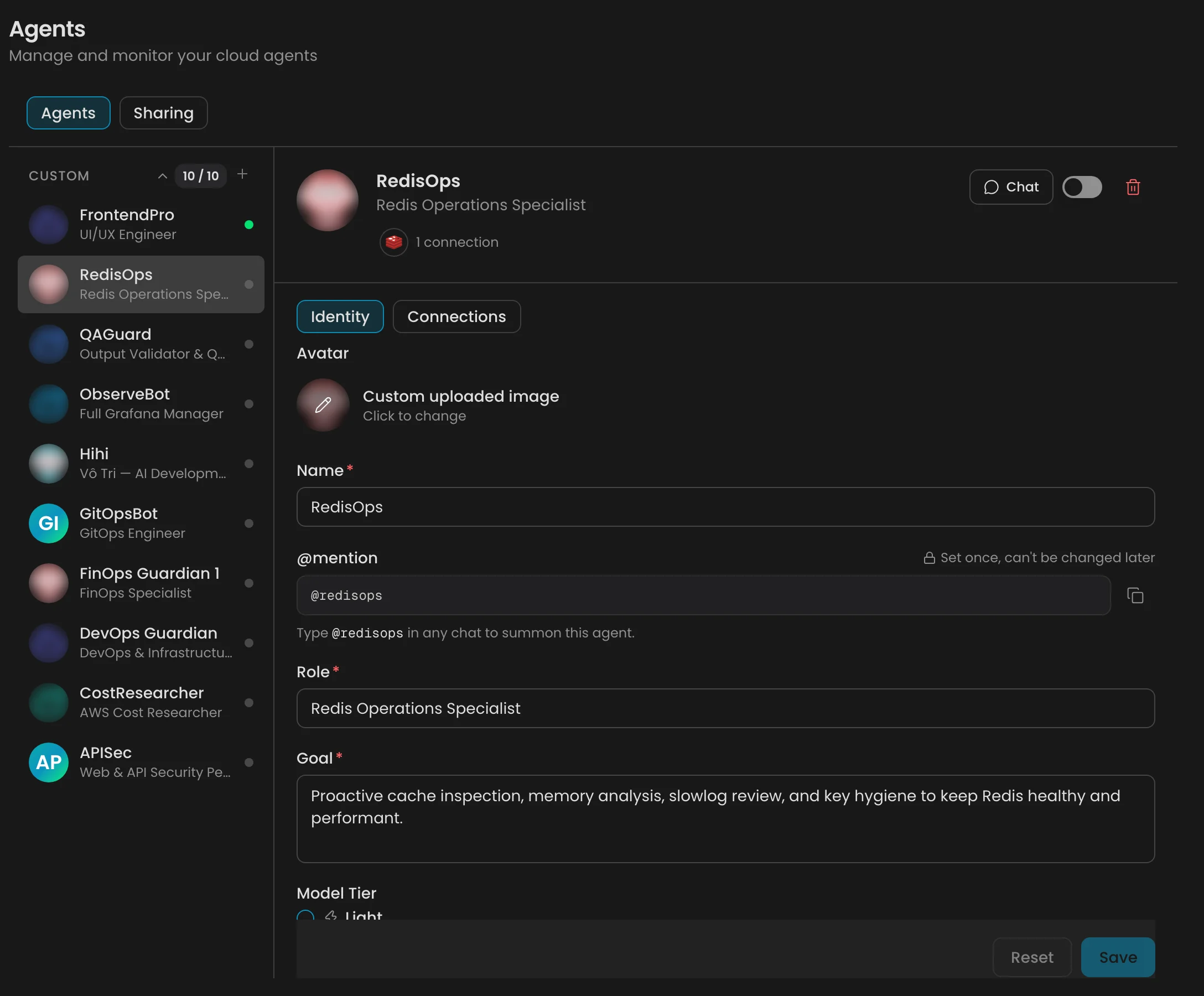1204x996 pixels.
Task: Click the DevOps Guardian avatar circle
Action: tap(49, 643)
